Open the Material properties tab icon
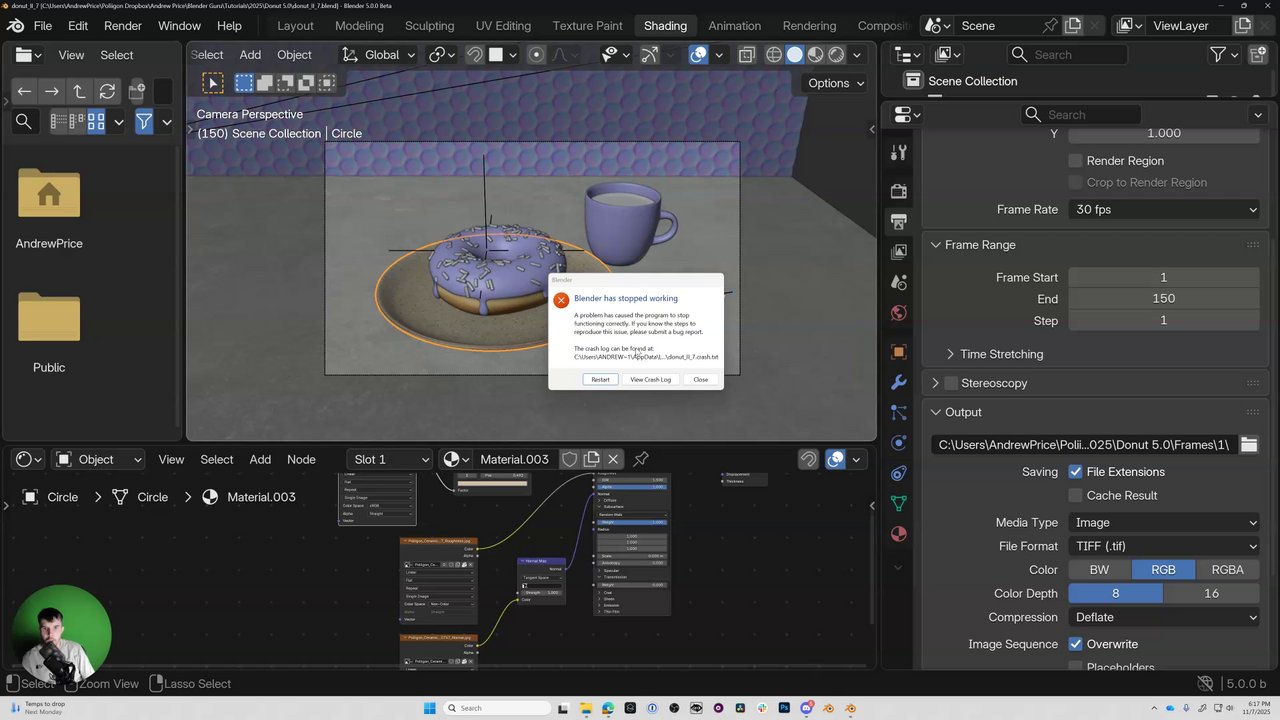 [x=898, y=534]
